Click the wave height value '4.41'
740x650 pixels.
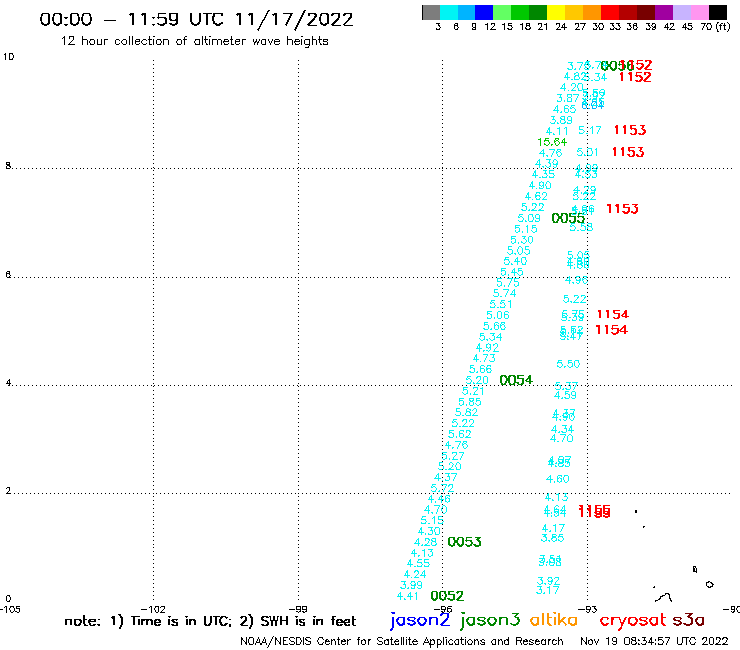[407, 596]
